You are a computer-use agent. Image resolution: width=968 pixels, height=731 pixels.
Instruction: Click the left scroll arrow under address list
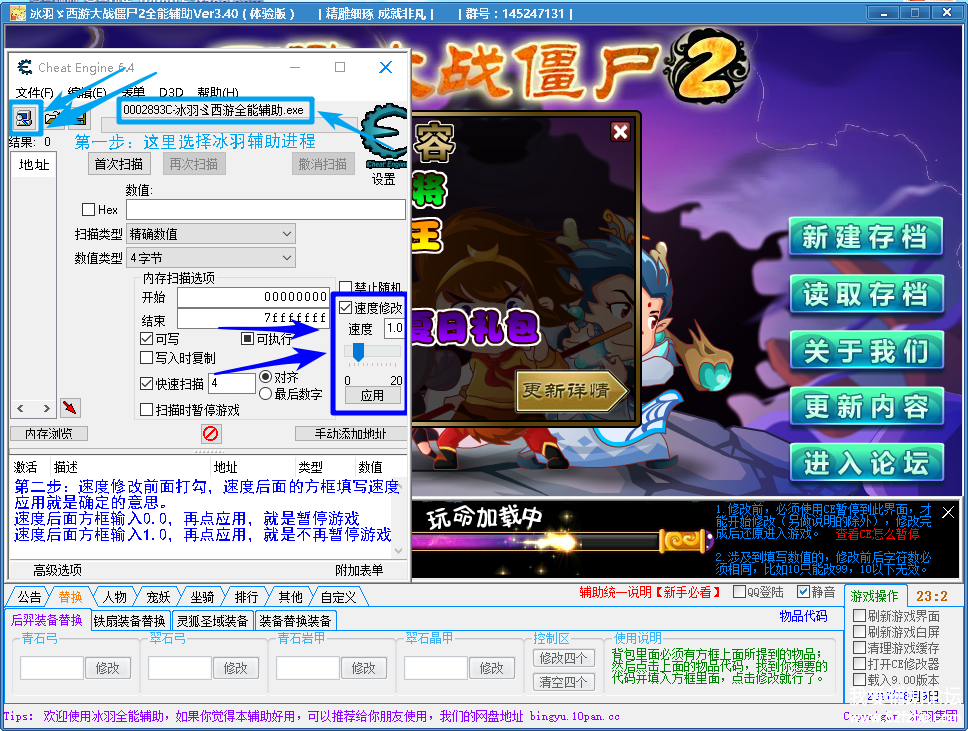tap(20, 408)
